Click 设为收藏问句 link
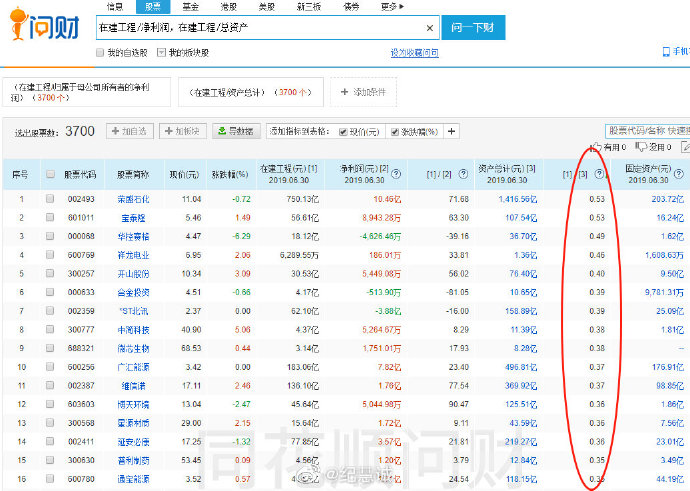Viewport: 690px width, 491px height. click(x=415, y=53)
